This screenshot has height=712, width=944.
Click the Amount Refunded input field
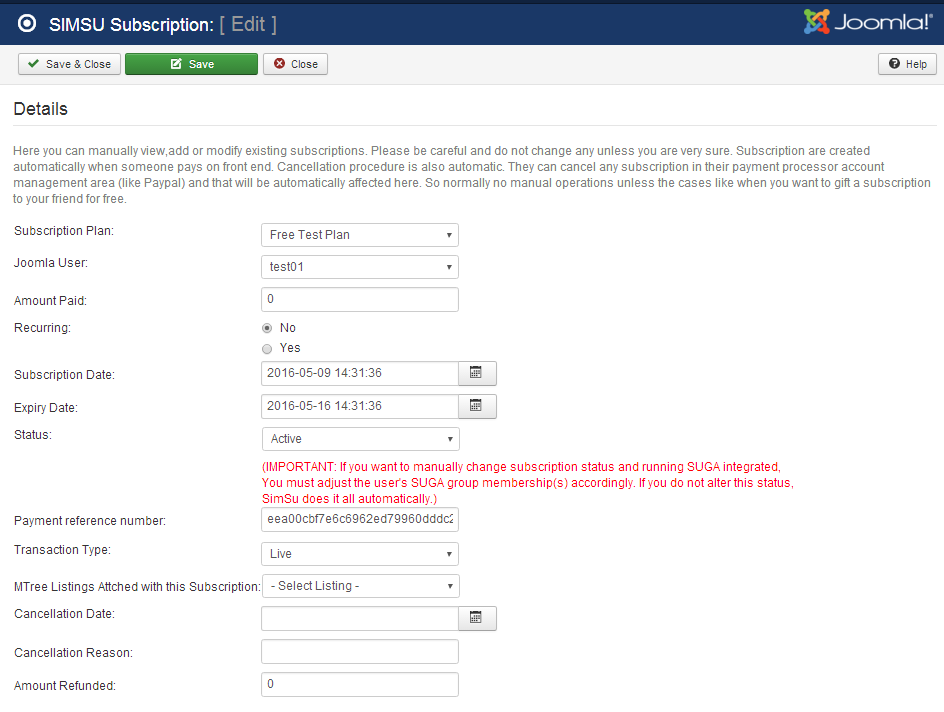point(359,685)
